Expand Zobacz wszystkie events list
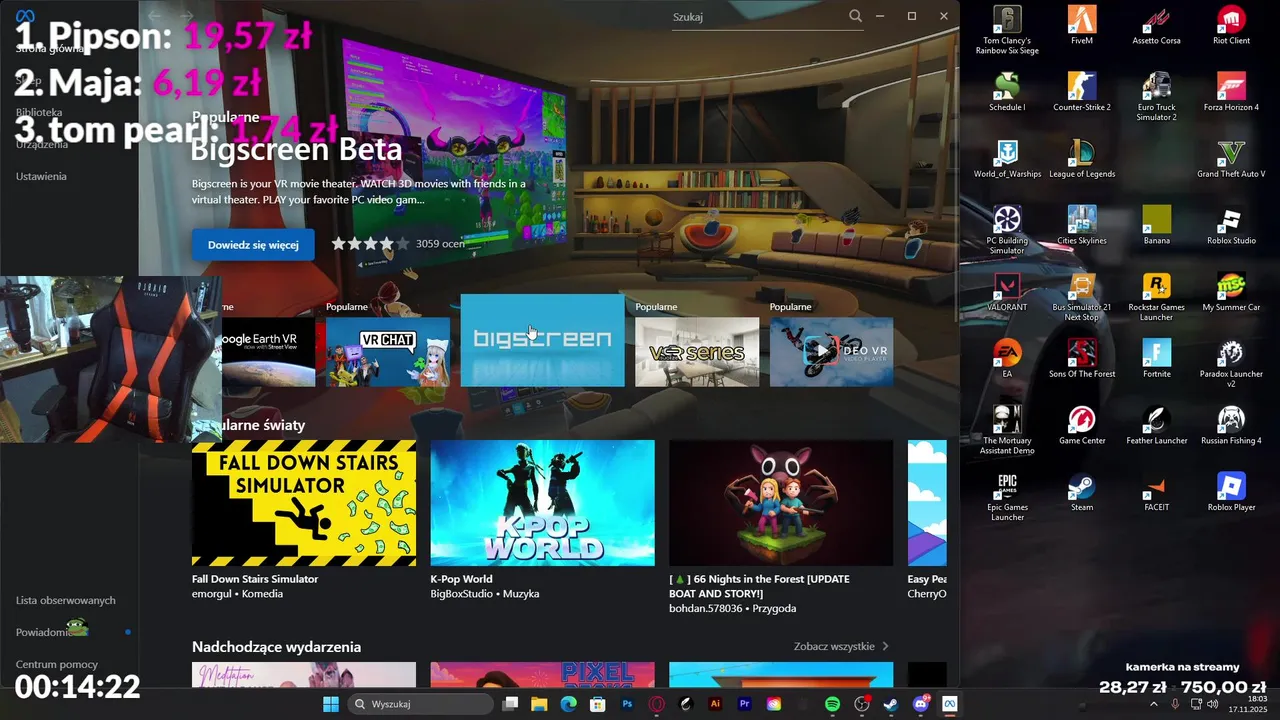The width and height of the screenshot is (1280, 720). pos(841,646)
